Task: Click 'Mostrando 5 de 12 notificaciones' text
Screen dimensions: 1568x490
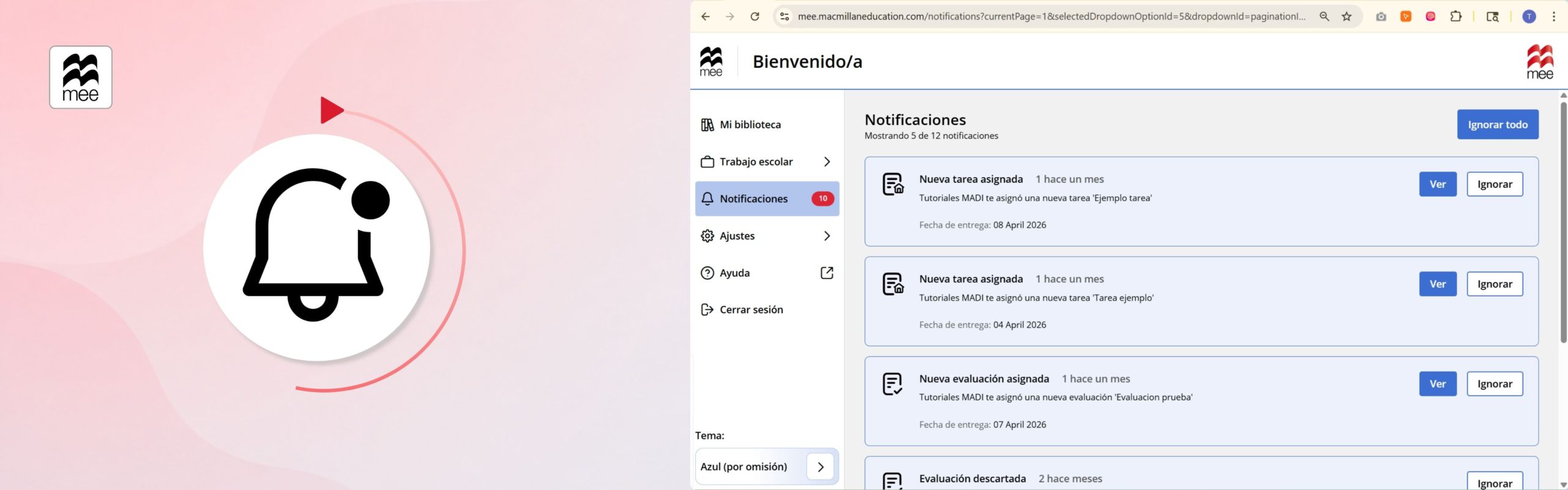Action: pyautogui.click(x=931, y=136)
